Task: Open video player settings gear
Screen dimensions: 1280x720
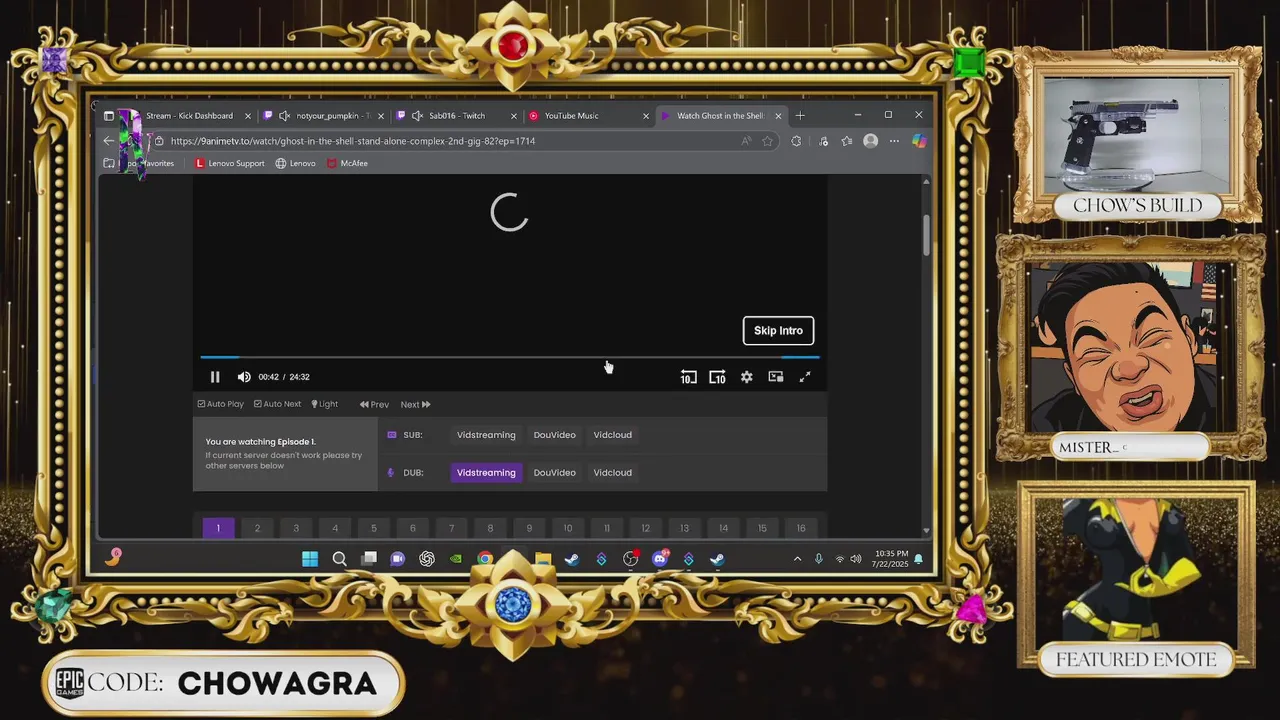Action: pos(747,377)
